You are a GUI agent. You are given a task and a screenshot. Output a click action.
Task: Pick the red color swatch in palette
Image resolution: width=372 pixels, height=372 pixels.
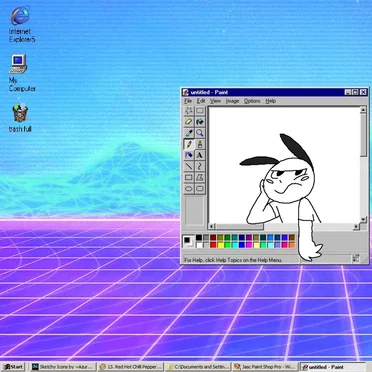(x=213, y=245)
